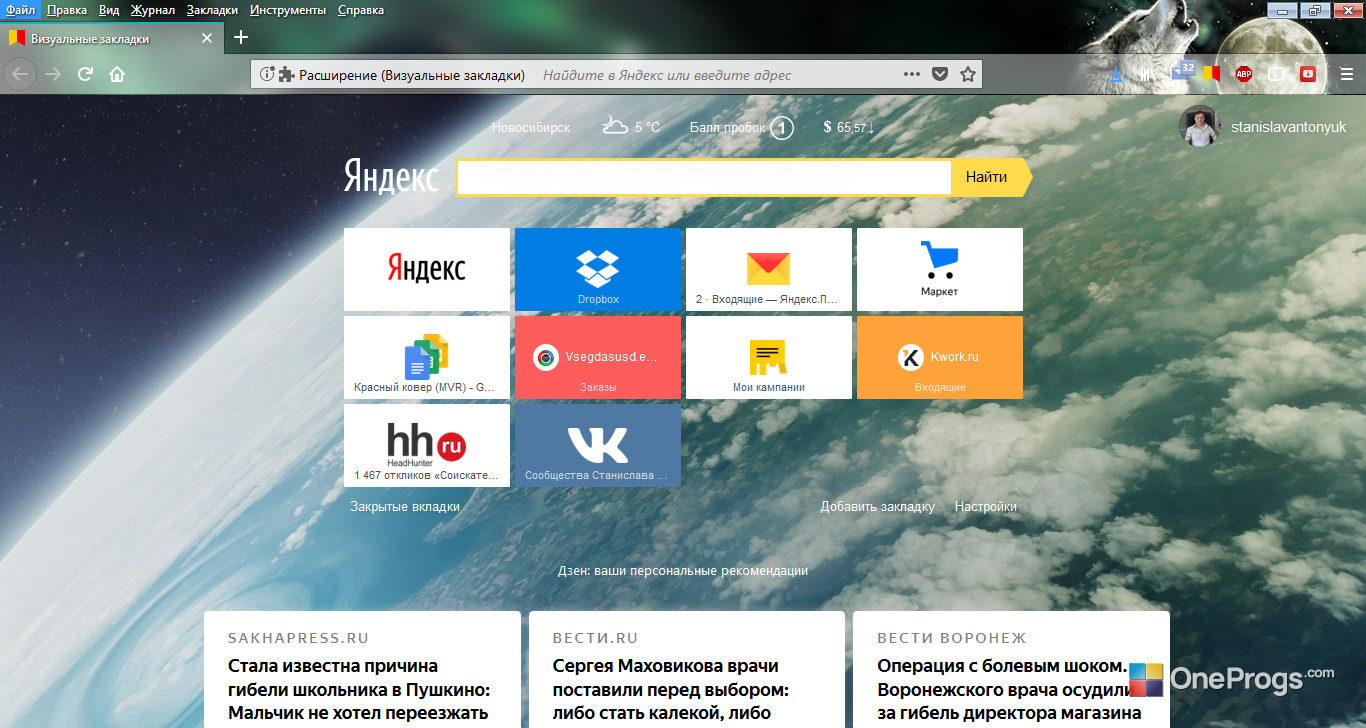Open Настройки link below bookmarks
The height and width of the screenshot is (728, 1366).
pos(986,507)
